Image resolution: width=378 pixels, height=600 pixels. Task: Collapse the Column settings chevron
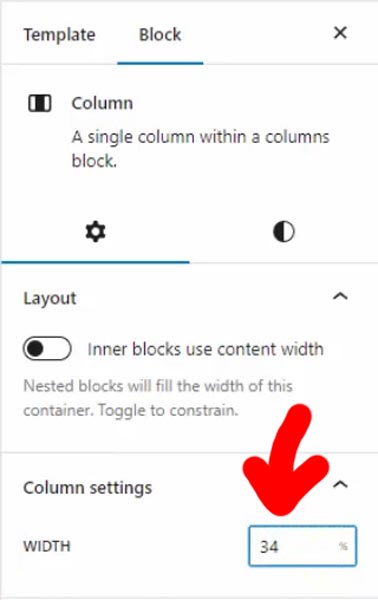[x=340, y=485]
